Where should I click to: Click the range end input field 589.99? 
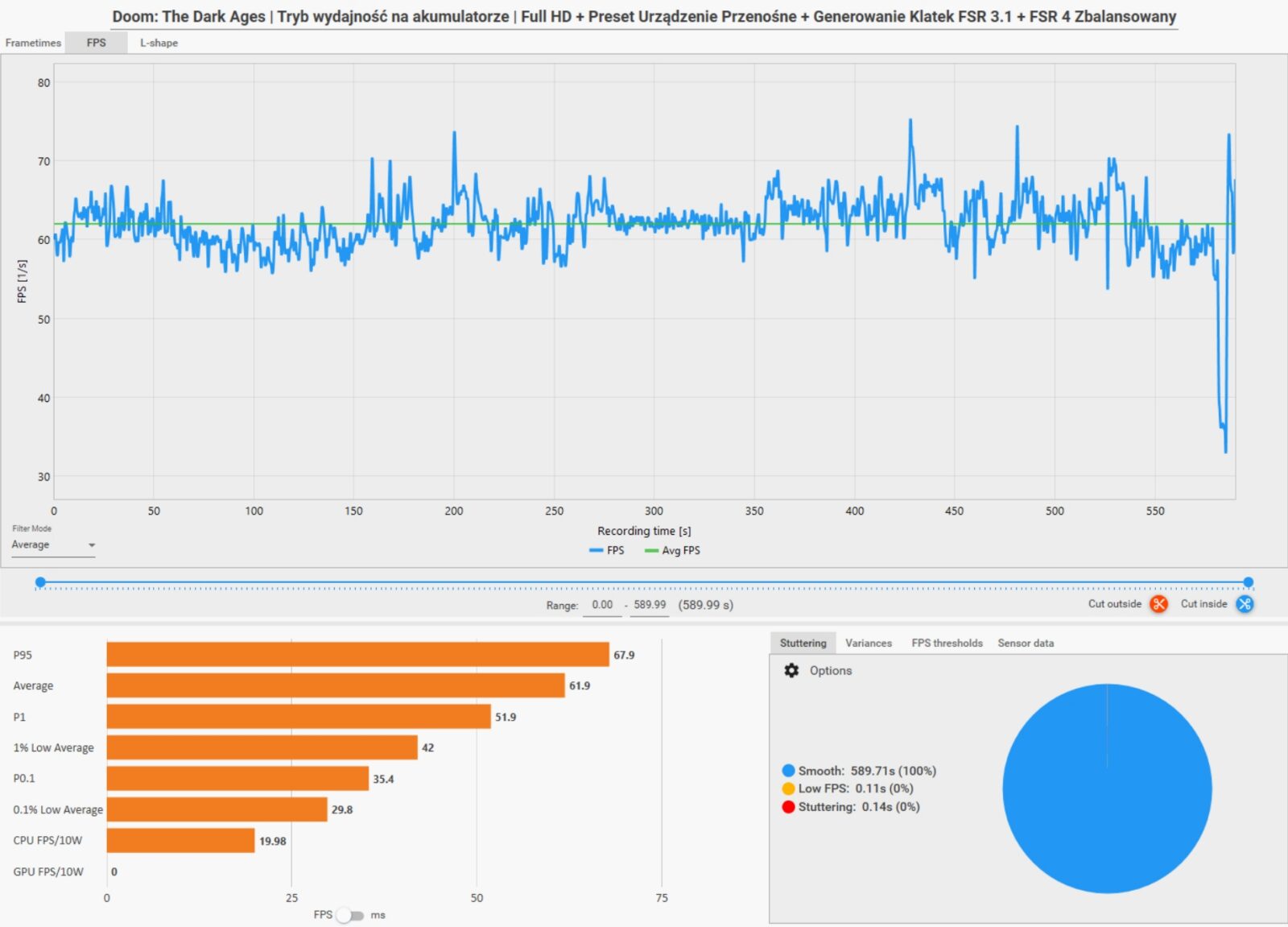(649, 605)
